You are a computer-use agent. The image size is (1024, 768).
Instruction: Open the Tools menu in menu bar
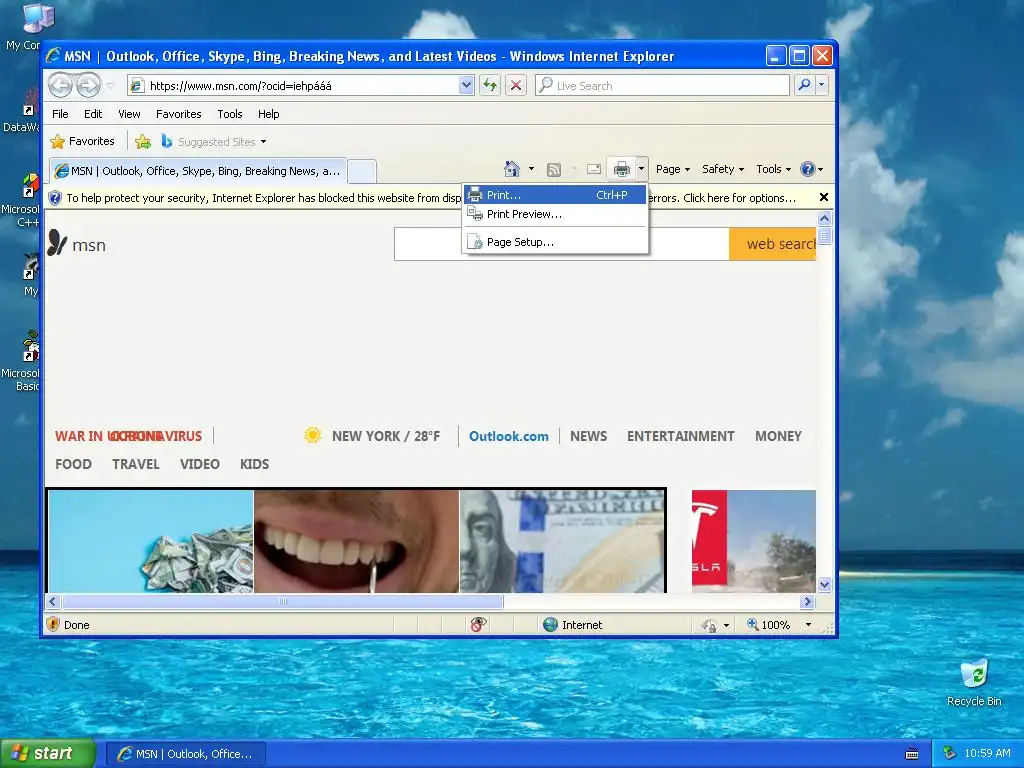(x=230, y=114)
